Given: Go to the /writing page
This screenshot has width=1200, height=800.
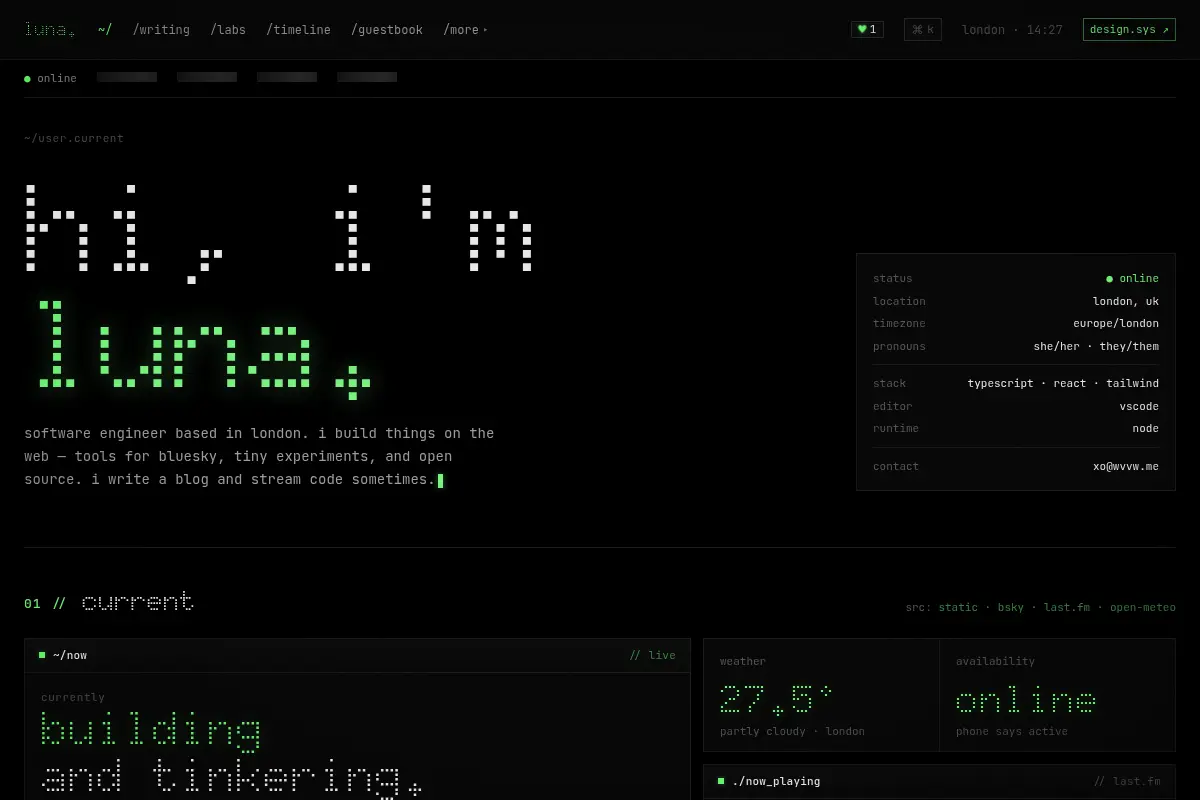Looking at the screenshot, I should pyautogui.click(x=161, y=30).
